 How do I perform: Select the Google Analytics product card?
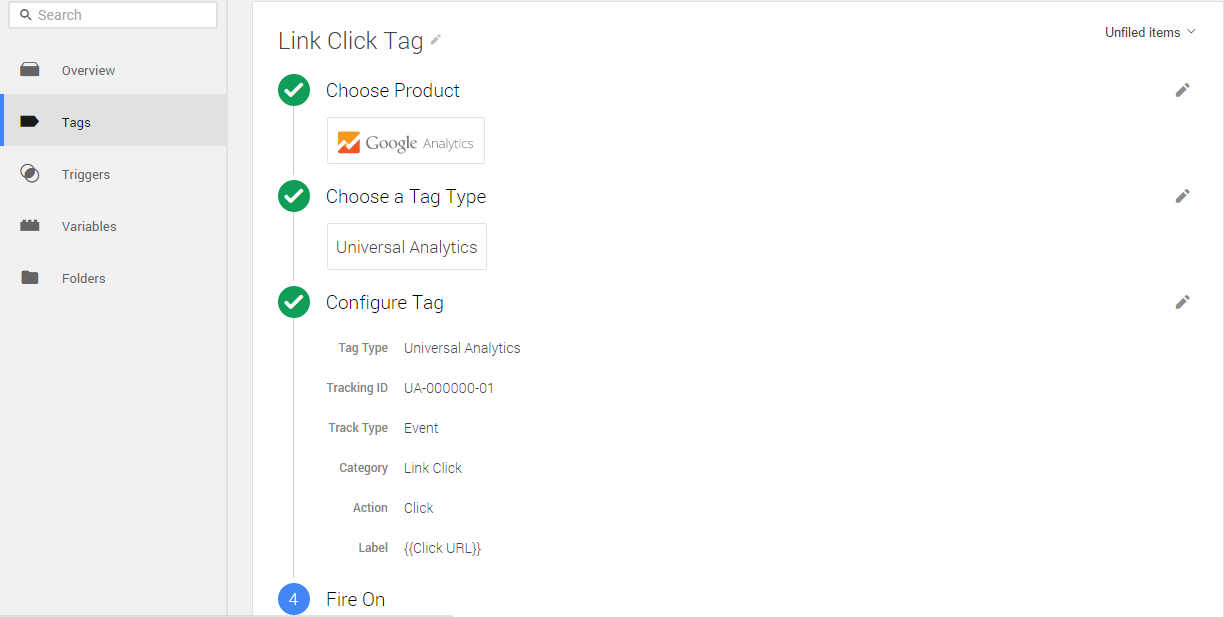406,141
